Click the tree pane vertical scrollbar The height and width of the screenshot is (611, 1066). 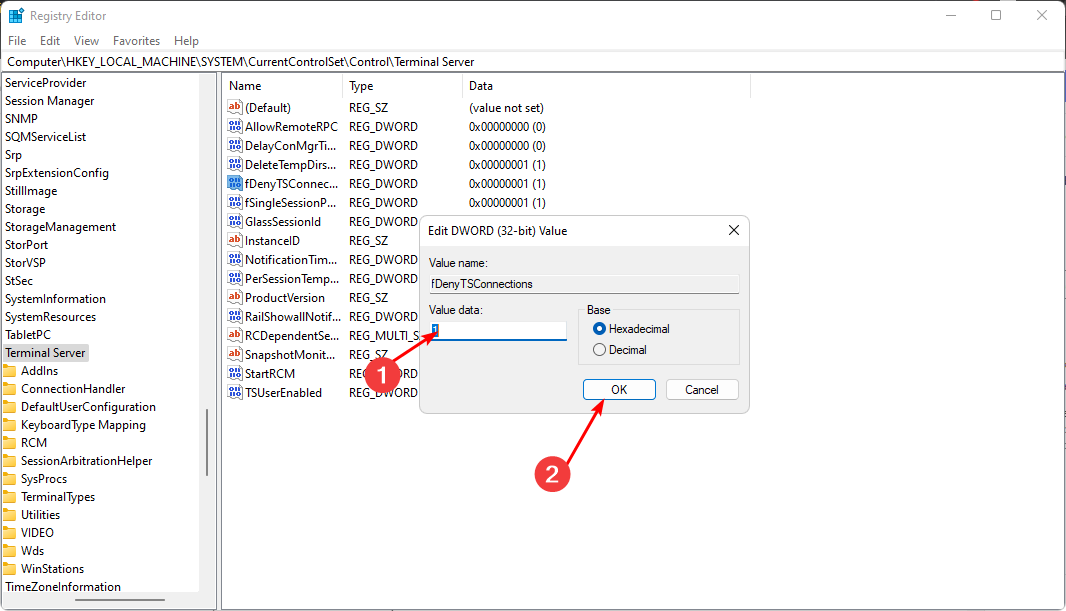[x=207, y=442]
